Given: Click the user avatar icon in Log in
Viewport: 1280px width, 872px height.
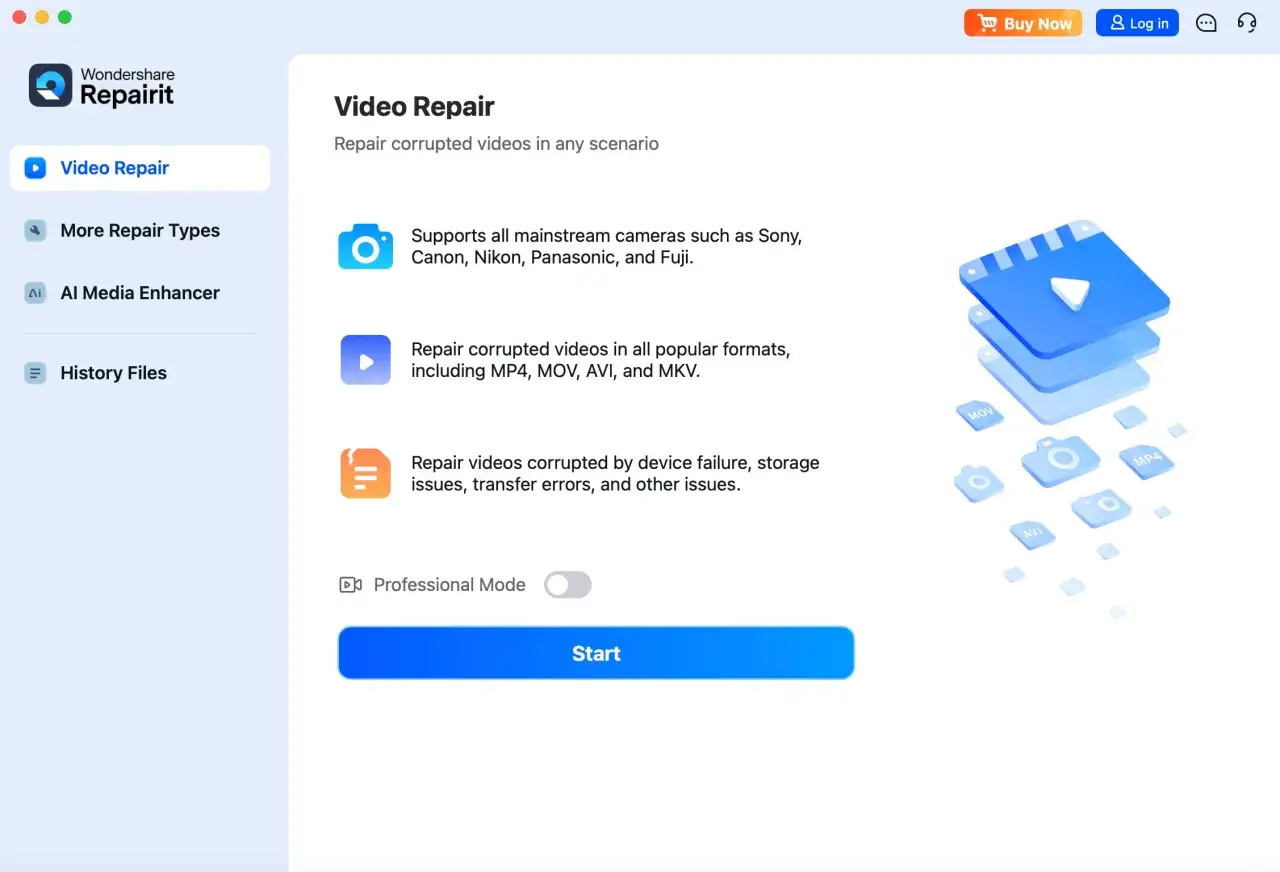Looking at the screenshot, I should (1117, 23).
